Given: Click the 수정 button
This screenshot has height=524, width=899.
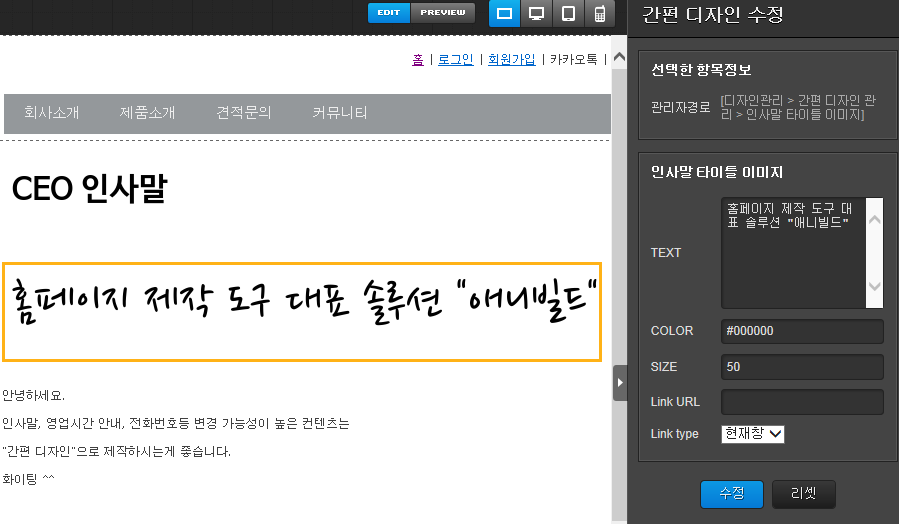Looking at the screenshot, I should pyautogui.click(x=732, y=494).
